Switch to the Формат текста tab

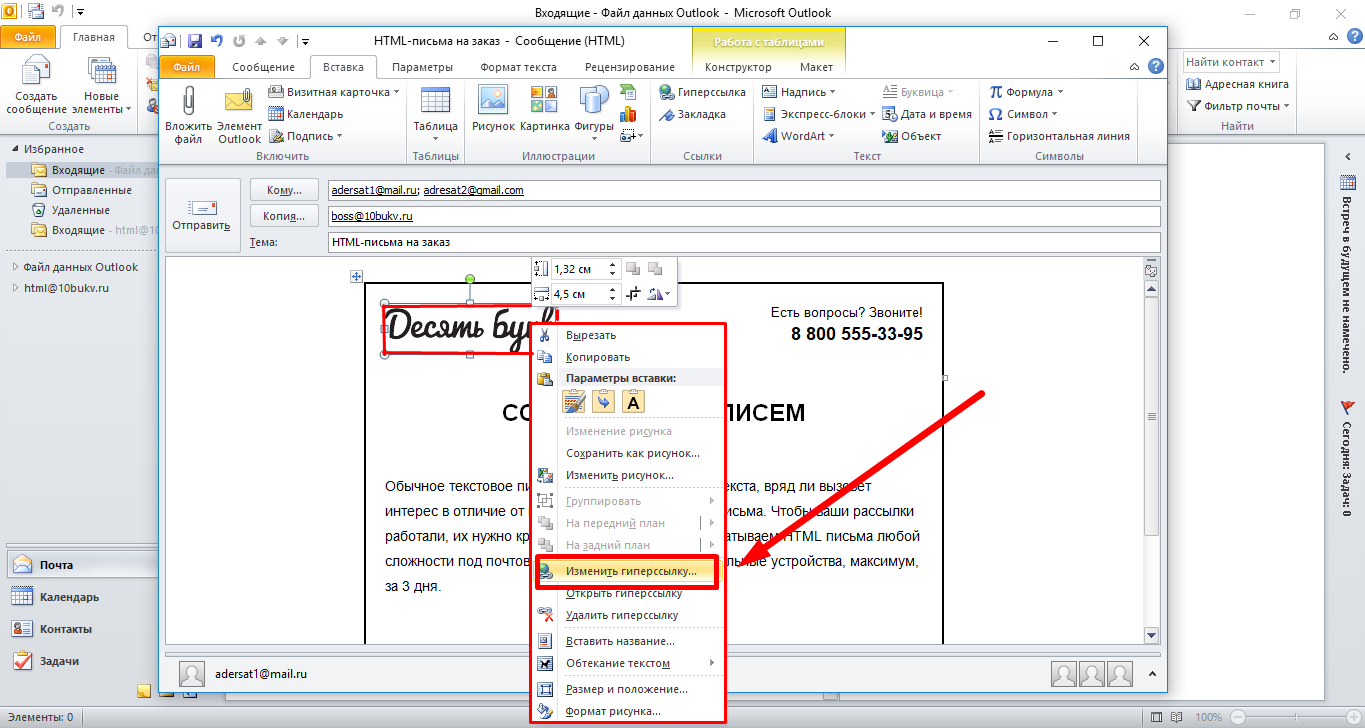[x=518, y=67]
